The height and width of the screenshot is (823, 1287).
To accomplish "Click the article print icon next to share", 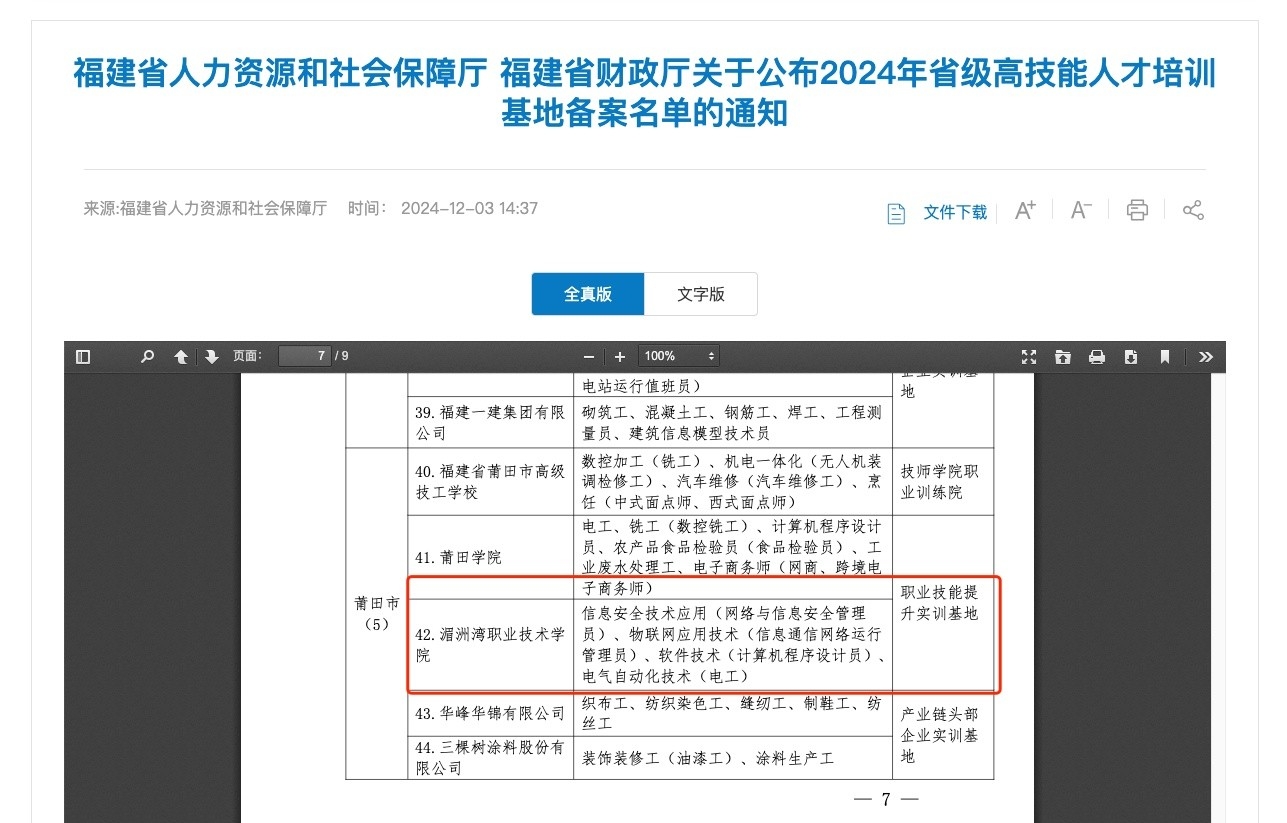I will pos(1136,210).
